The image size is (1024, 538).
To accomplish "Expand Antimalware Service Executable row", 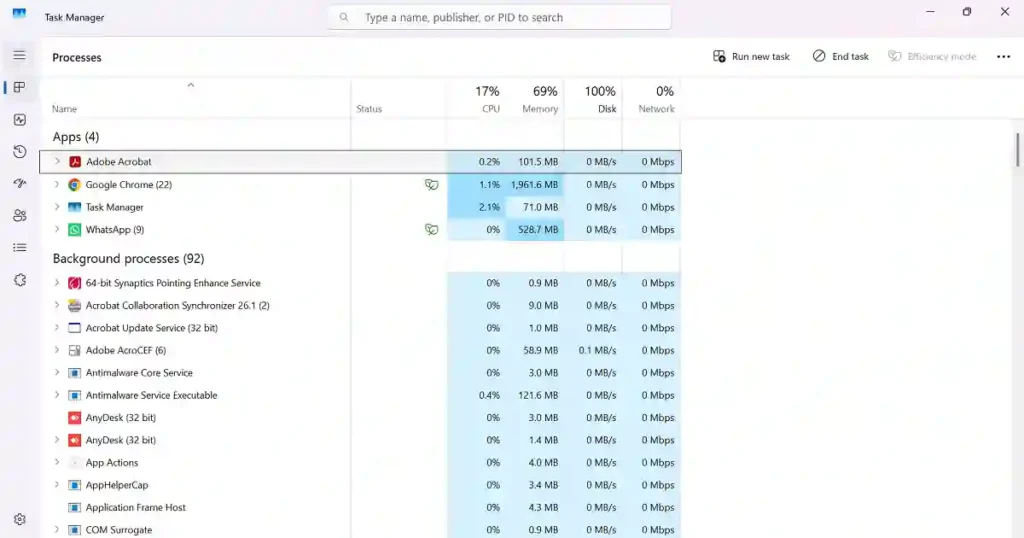I will (57, 395).
